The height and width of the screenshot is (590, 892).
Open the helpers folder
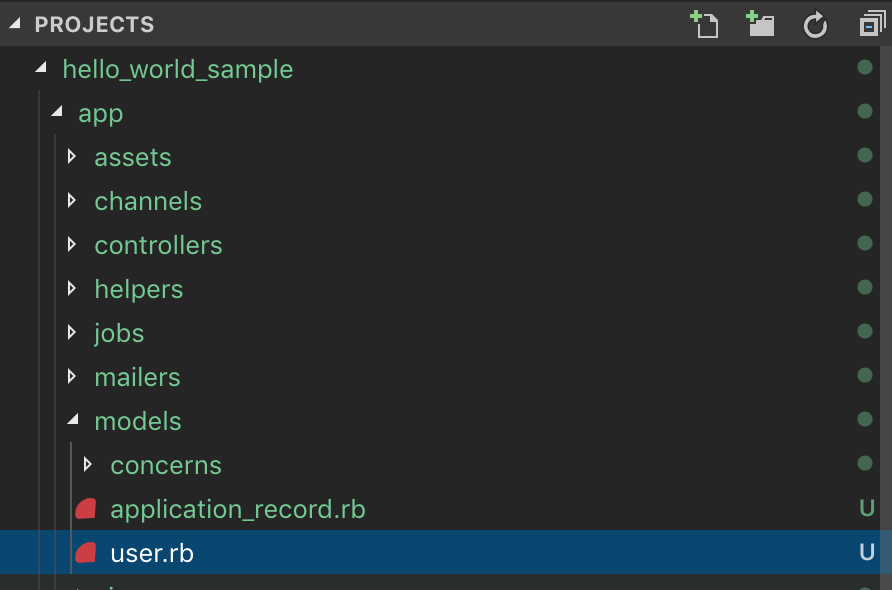(x=139, y=289)
